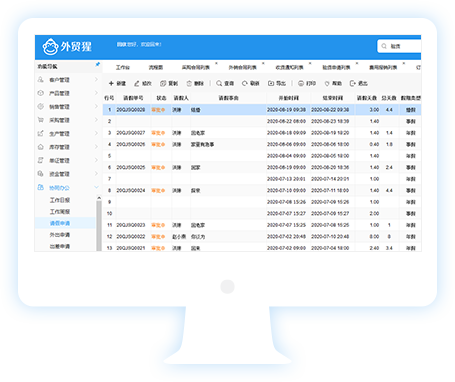Click the 查询 (search) magnifier toolbar icon
The width and height of the screenshot is (455, 382).
(219, 83)
